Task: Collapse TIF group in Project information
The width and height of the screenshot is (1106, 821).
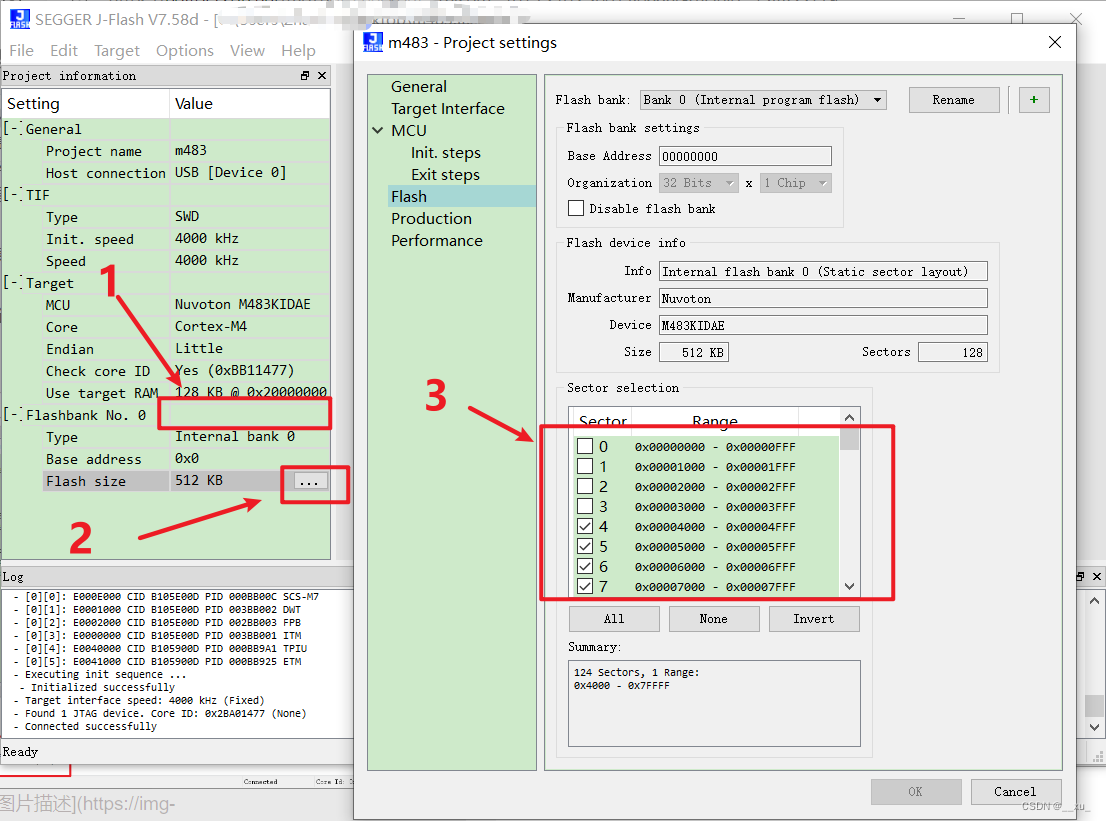Action: pos(11,195)
